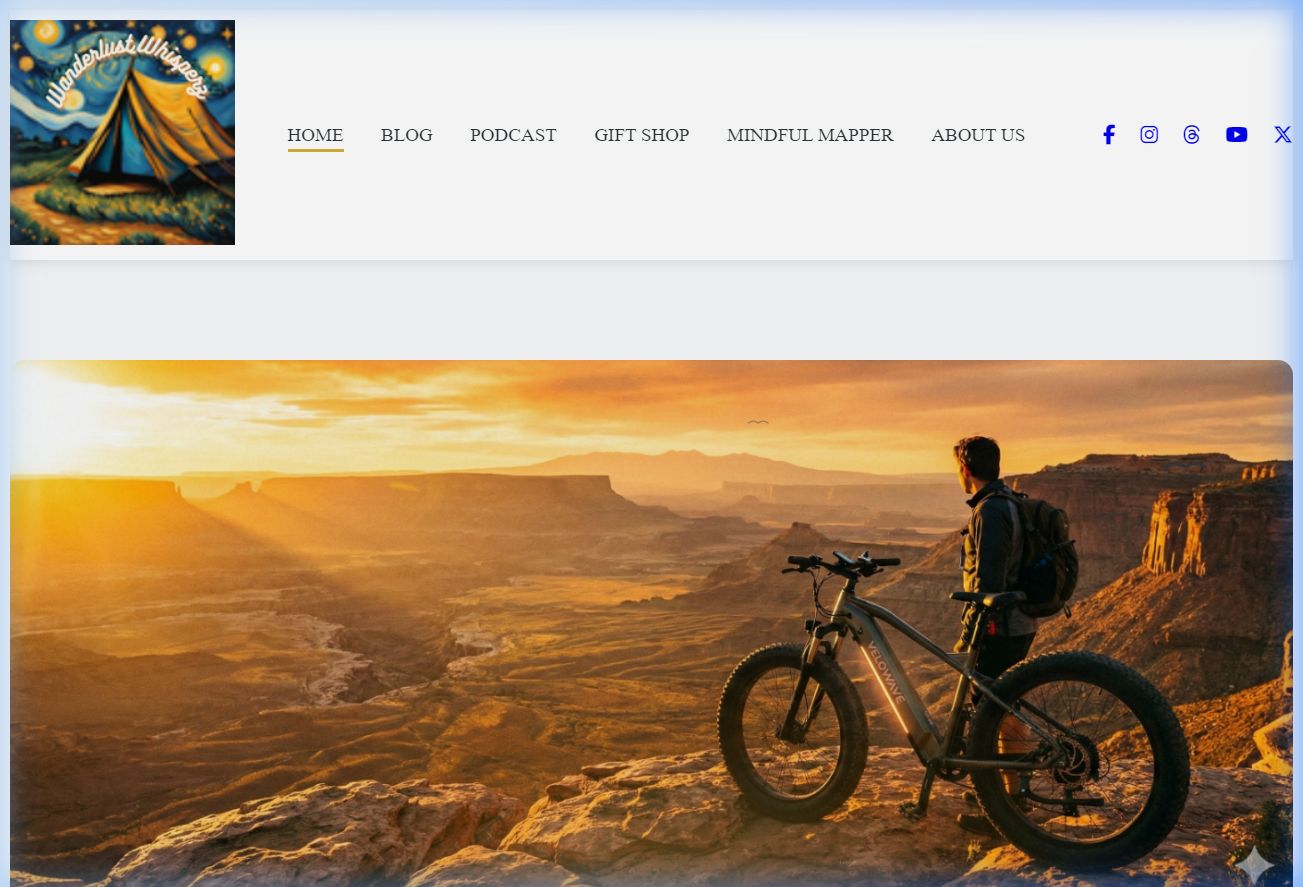Open the MINDFUL MAPPER page

810,135
